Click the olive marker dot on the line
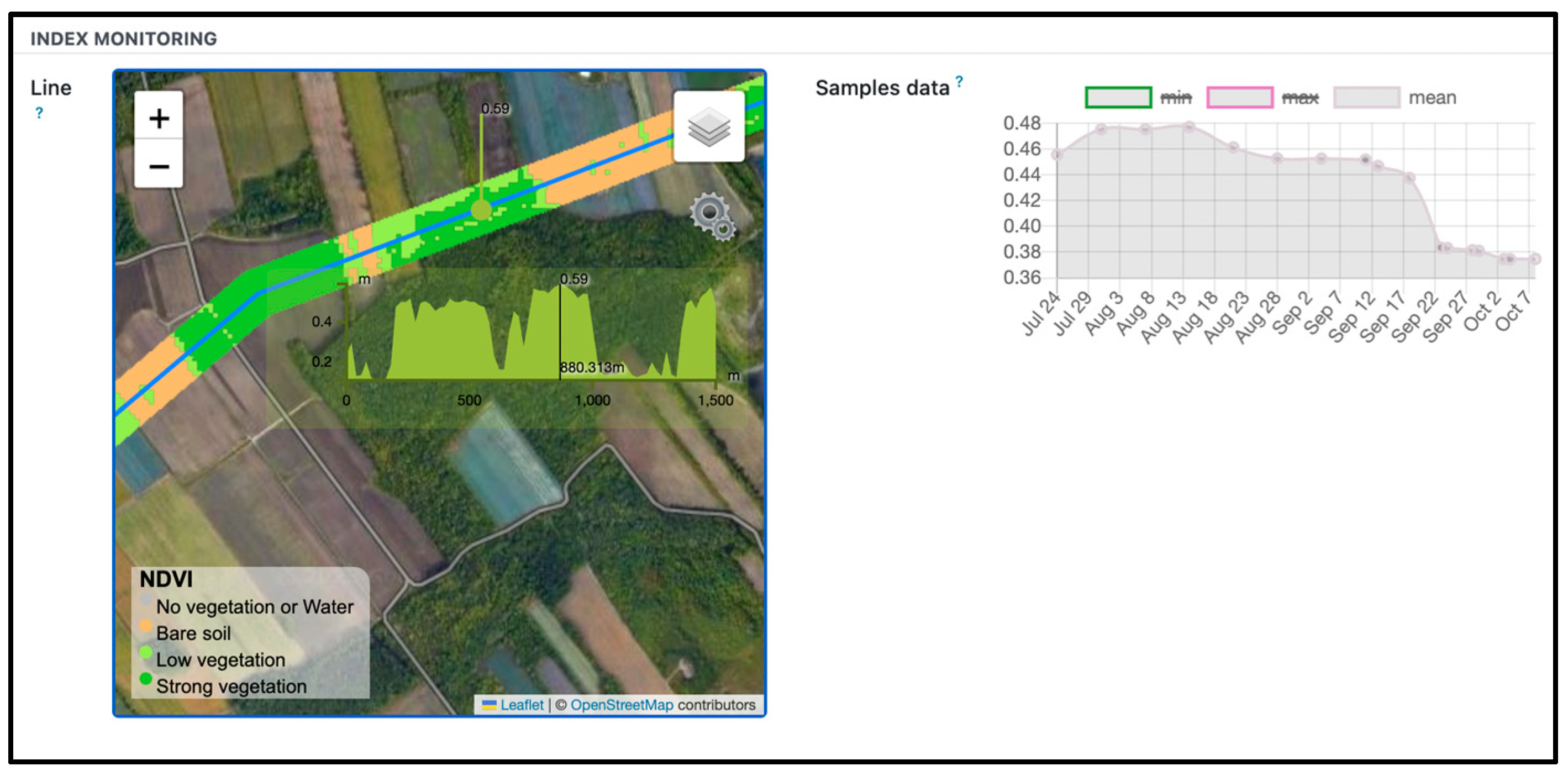This screenshot has height=771, width=1568. (x=481, y=210)
